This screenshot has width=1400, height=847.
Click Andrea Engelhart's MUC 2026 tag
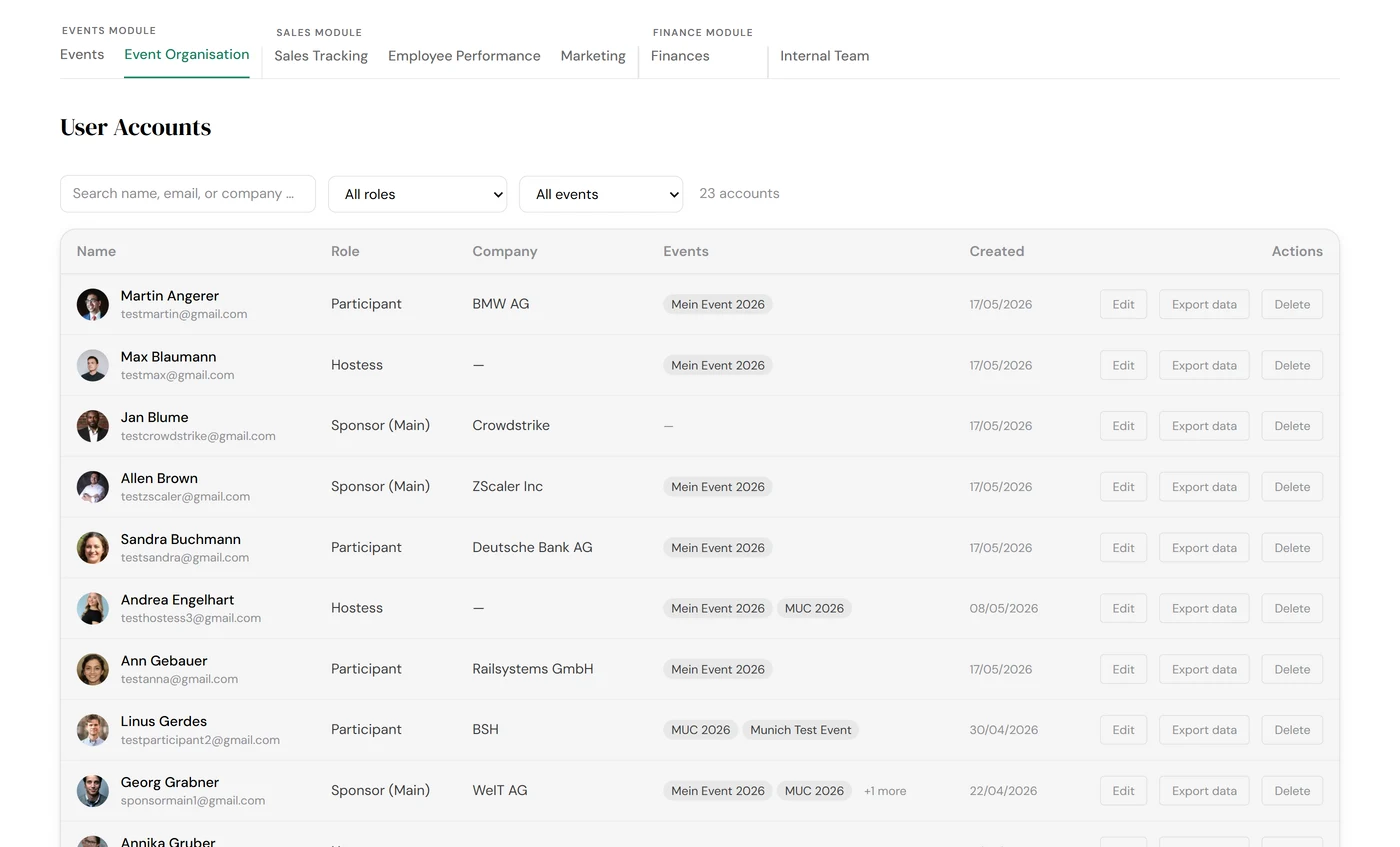[814, 608]
